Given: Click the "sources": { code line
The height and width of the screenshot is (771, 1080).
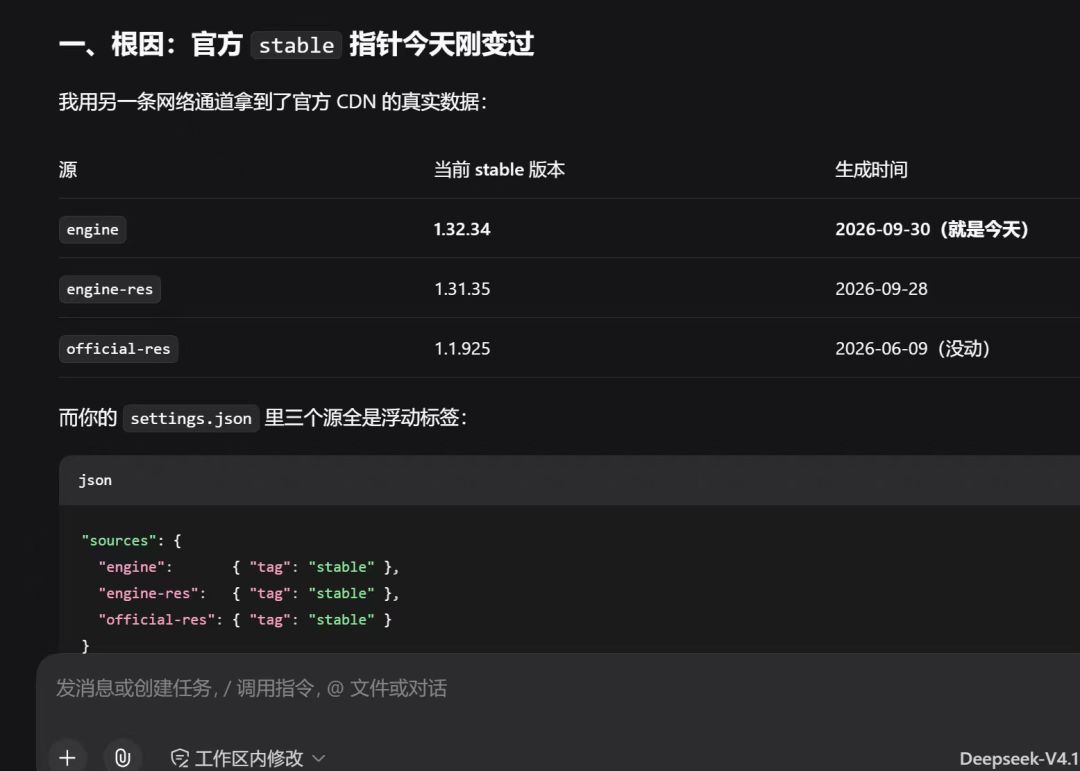Looking at the screenshot, I should 131,541.
